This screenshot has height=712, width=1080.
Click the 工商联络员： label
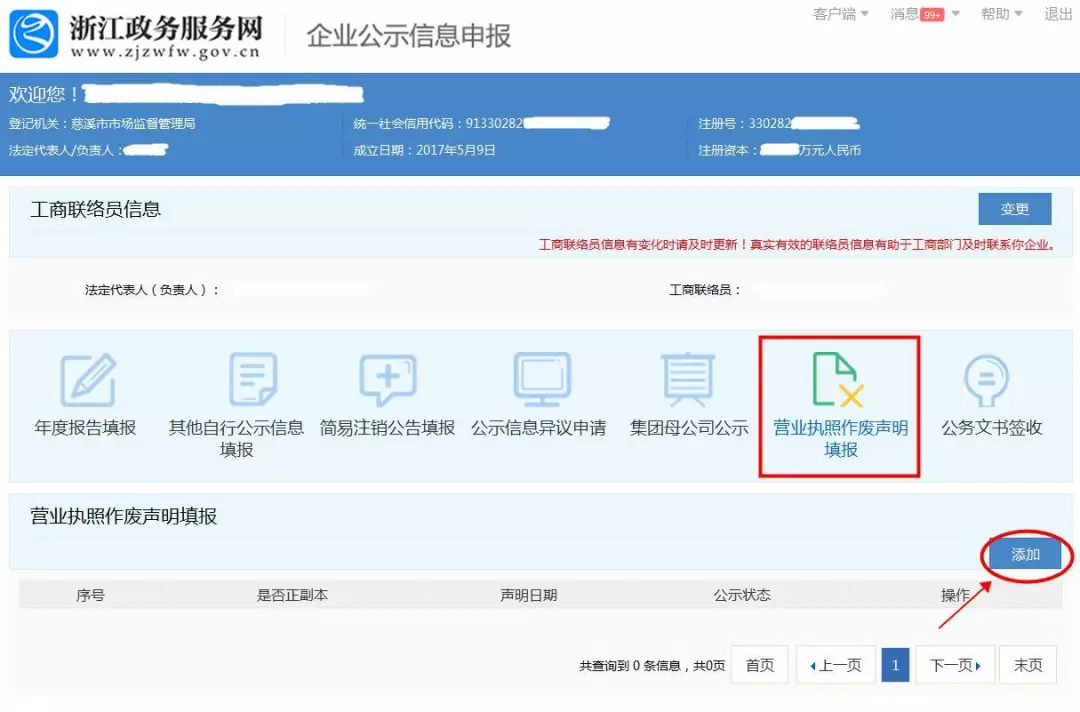click(x=705, y=290)
